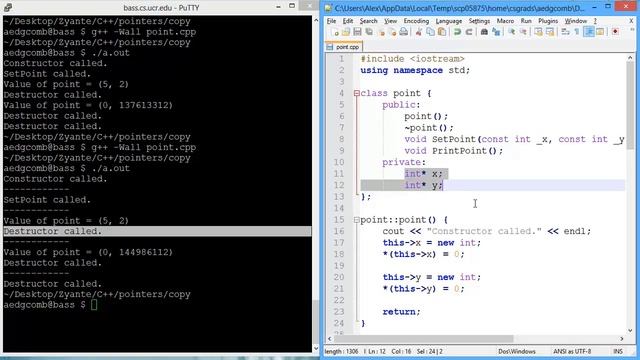Click 'length : 1306' in status bar
The width and height of the screenshot is (640, 360).
pos(341,351)
